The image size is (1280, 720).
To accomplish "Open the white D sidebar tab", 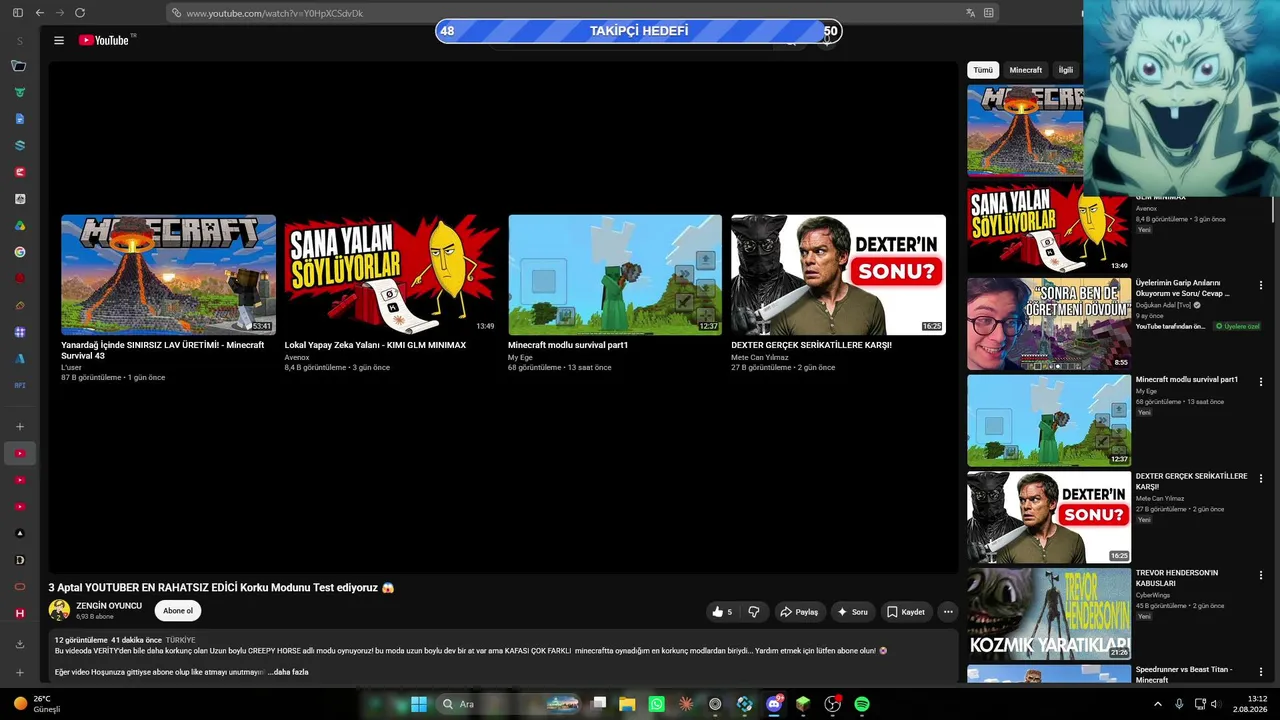I will point(20,560).
